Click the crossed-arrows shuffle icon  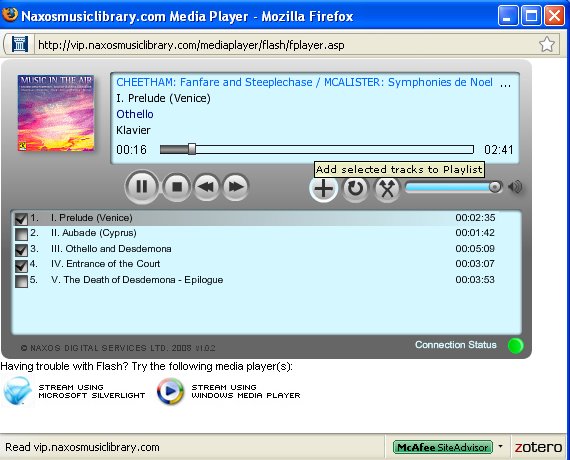coord(387,189)
